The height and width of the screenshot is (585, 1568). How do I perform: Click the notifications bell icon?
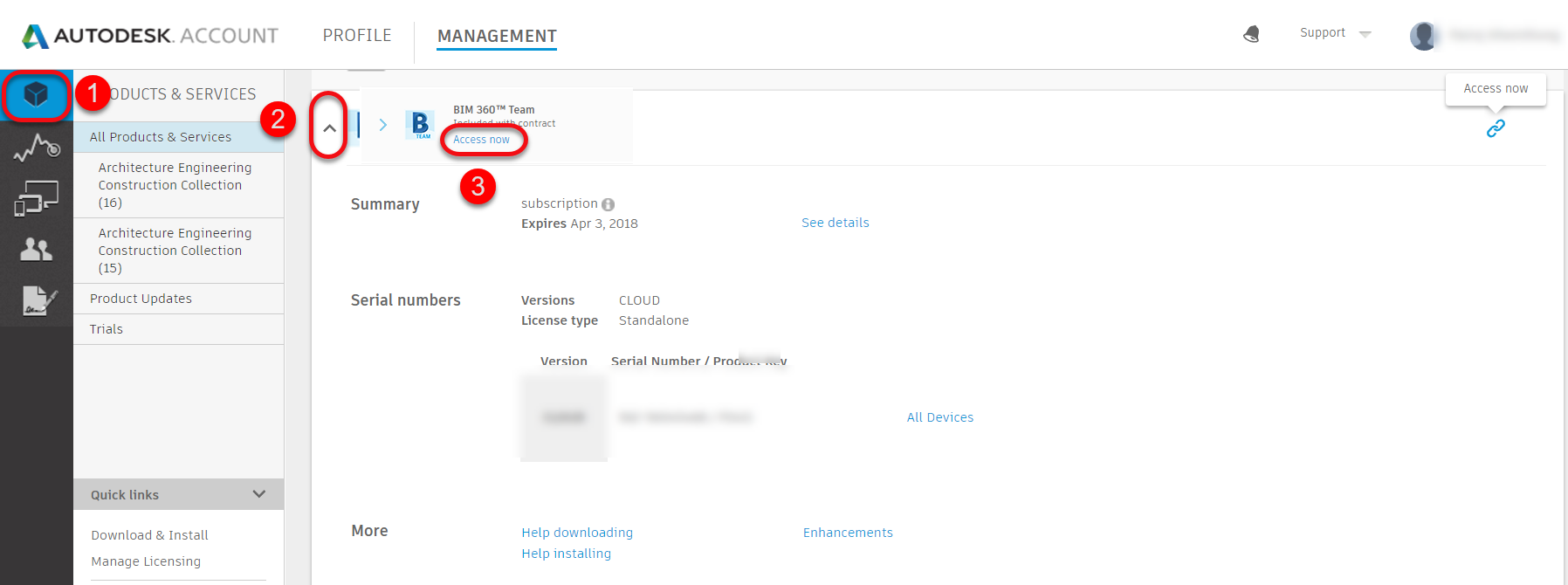[x=1251, y=34]
